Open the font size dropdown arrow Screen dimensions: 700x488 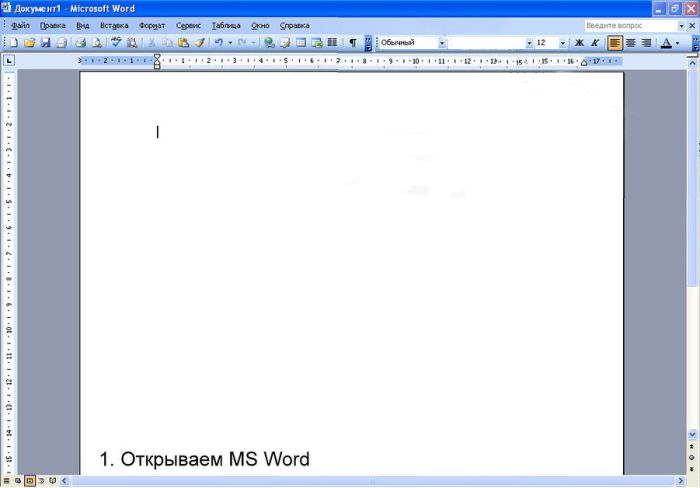click(x=562, y=43)
